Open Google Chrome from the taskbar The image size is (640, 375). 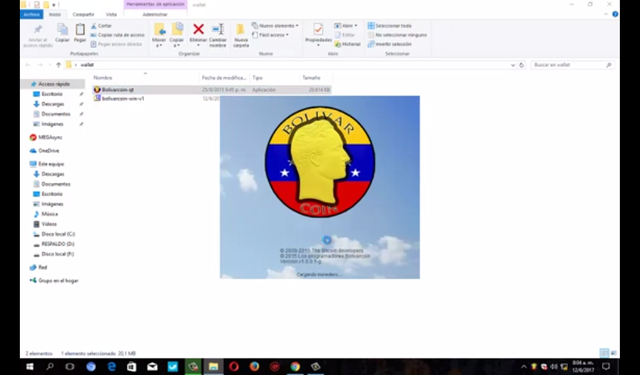295,366
